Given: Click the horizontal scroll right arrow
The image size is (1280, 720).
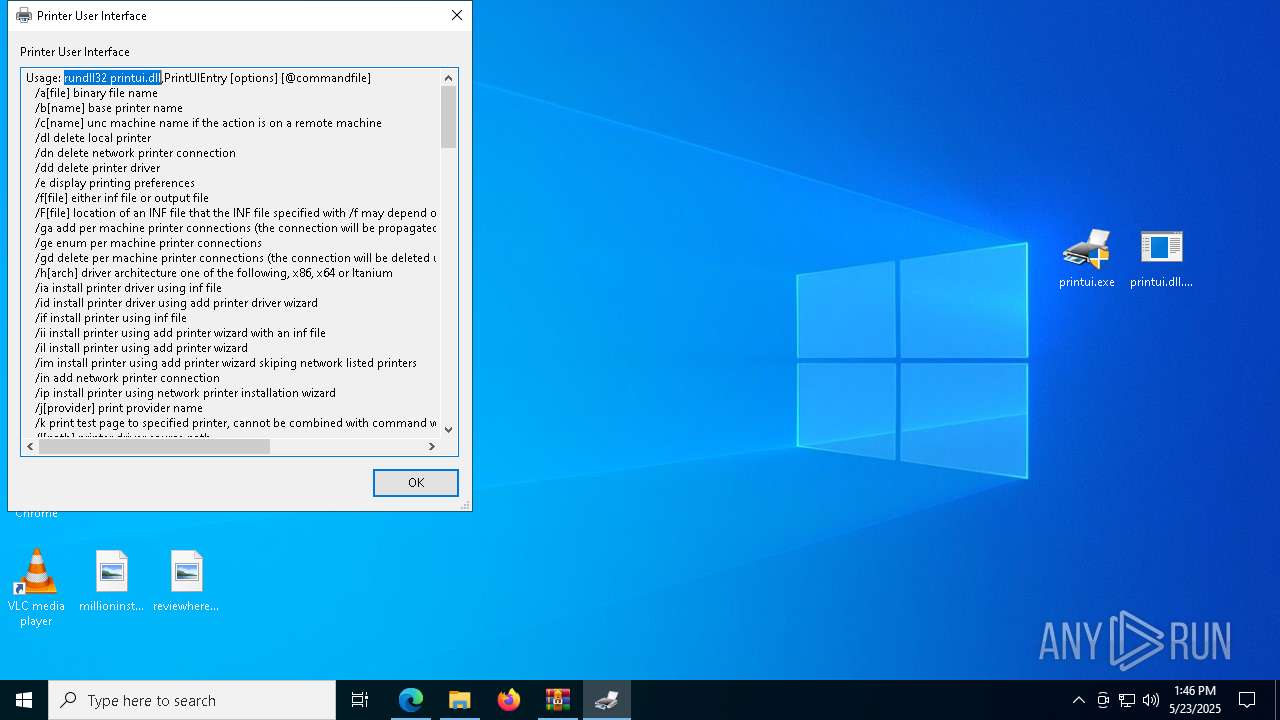Looking at the screenshot, I should (x=431, y=447).
